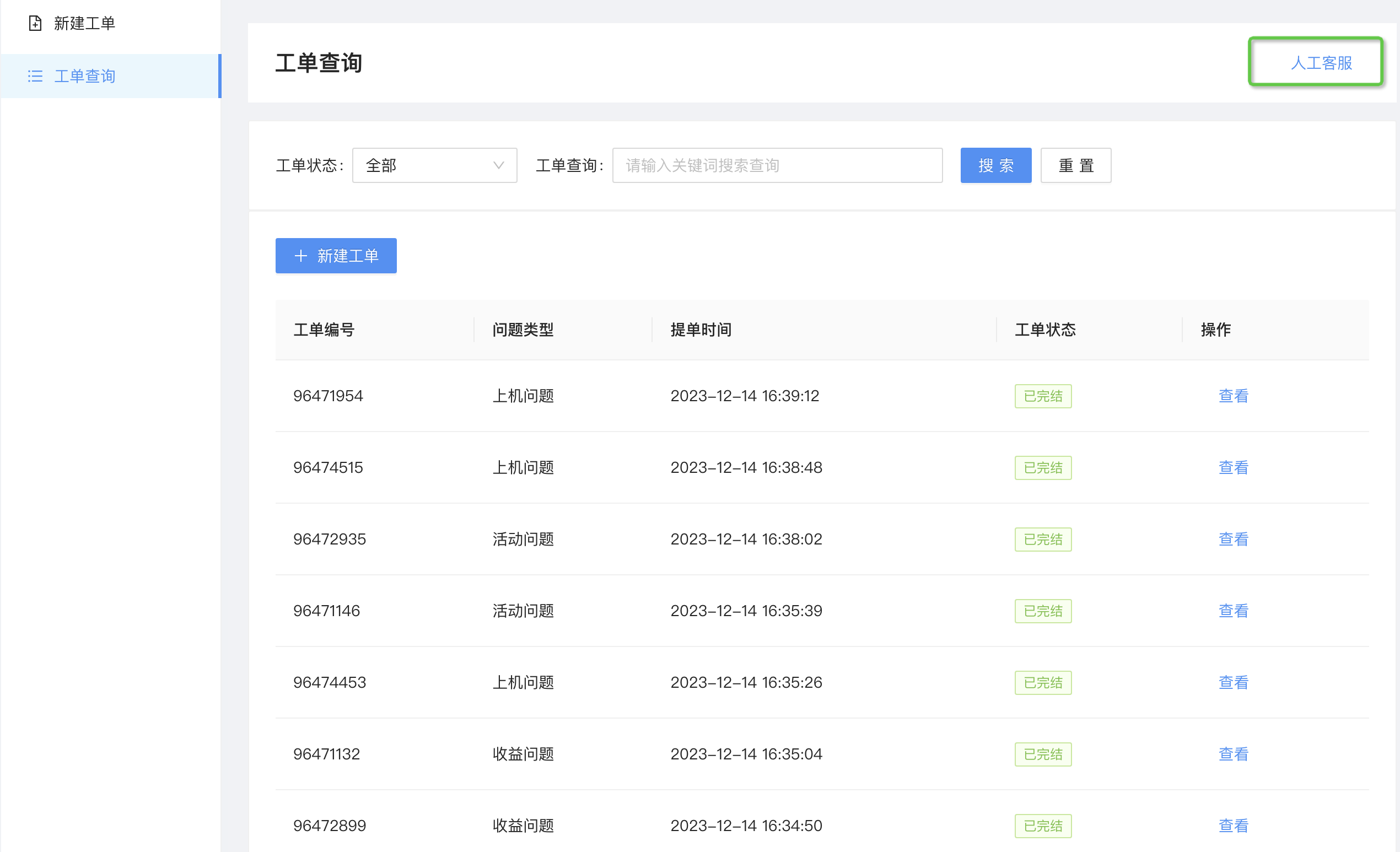Select ticket number 96471954 cell
This screenshot has width=1400, height=852.
[328, 396]
